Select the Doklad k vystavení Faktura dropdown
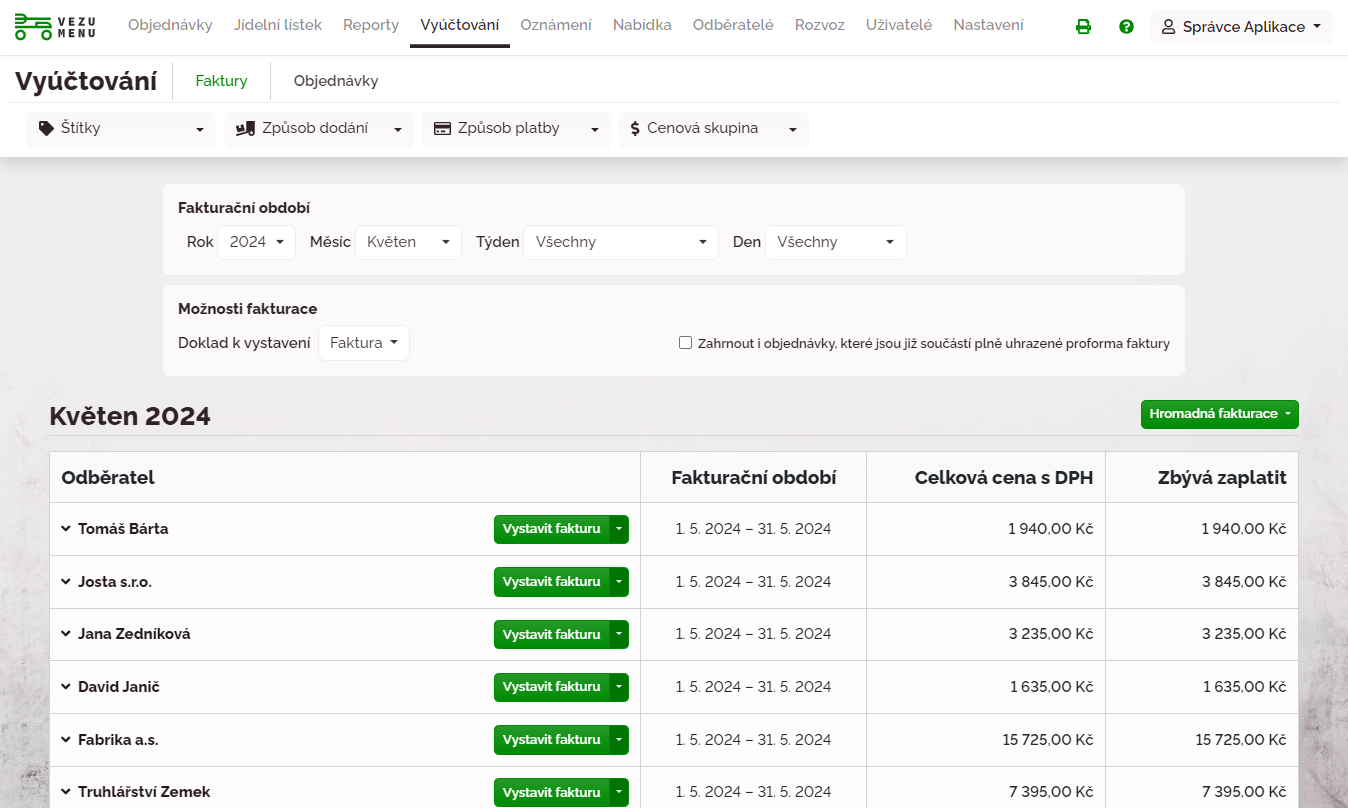This screenshot has height=808, width=1348. click(363, 343)
